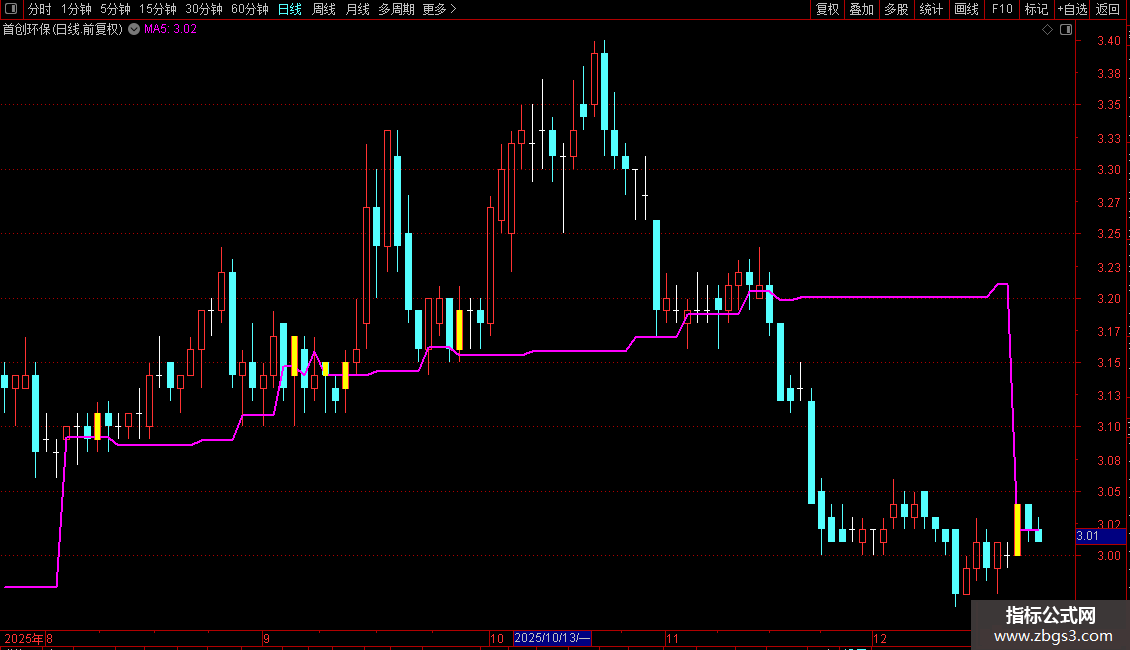Click month 12 label on time axis

[x=879, y=638]
